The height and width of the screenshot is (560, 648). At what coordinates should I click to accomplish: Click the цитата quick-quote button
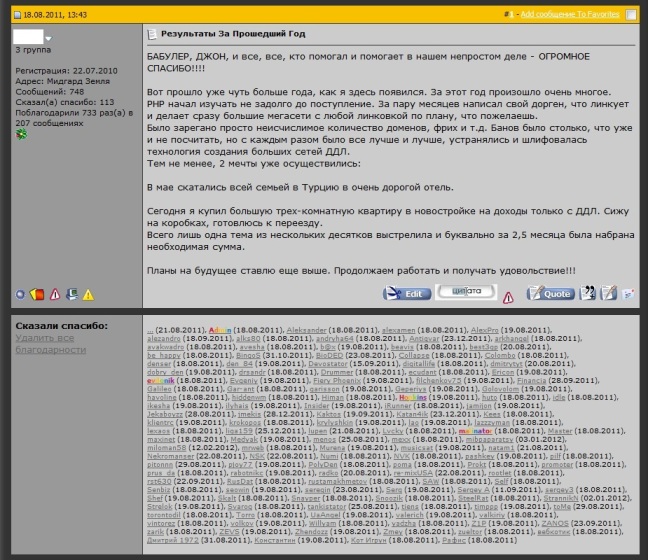tap(466, 291)
